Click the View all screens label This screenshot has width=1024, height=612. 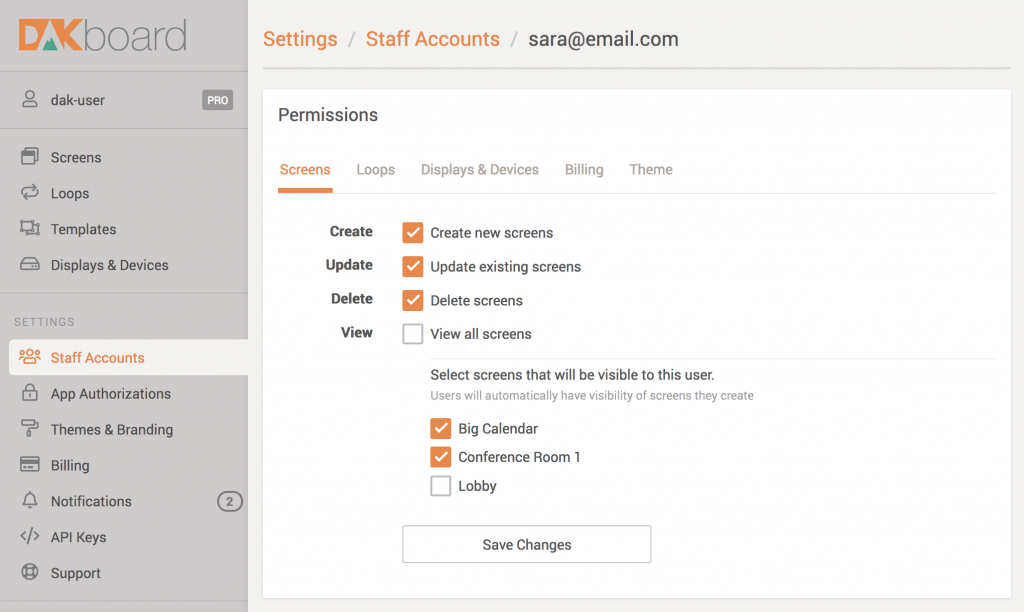(x=481, y=334)
